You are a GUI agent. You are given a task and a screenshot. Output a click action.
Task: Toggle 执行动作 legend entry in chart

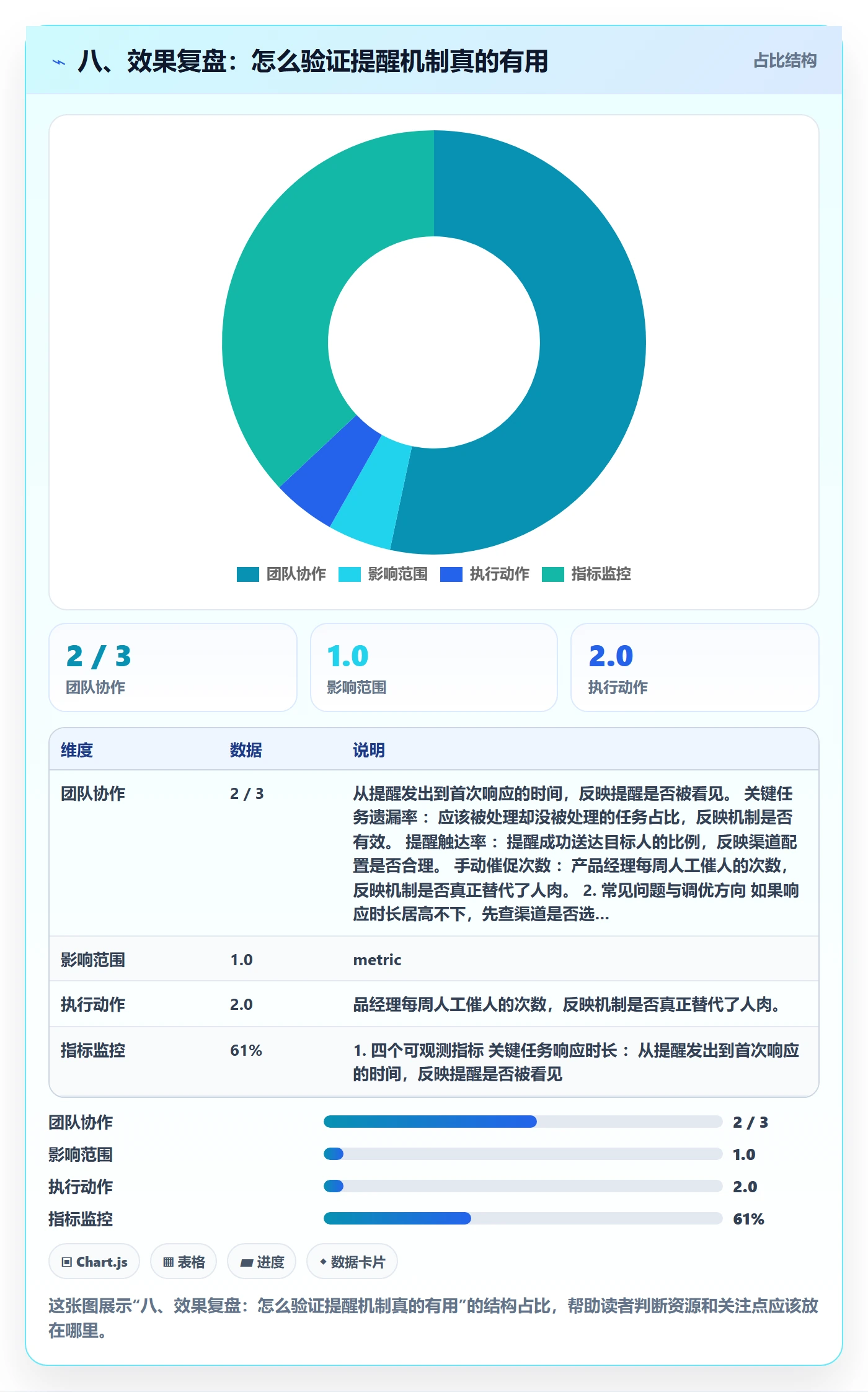485,574
